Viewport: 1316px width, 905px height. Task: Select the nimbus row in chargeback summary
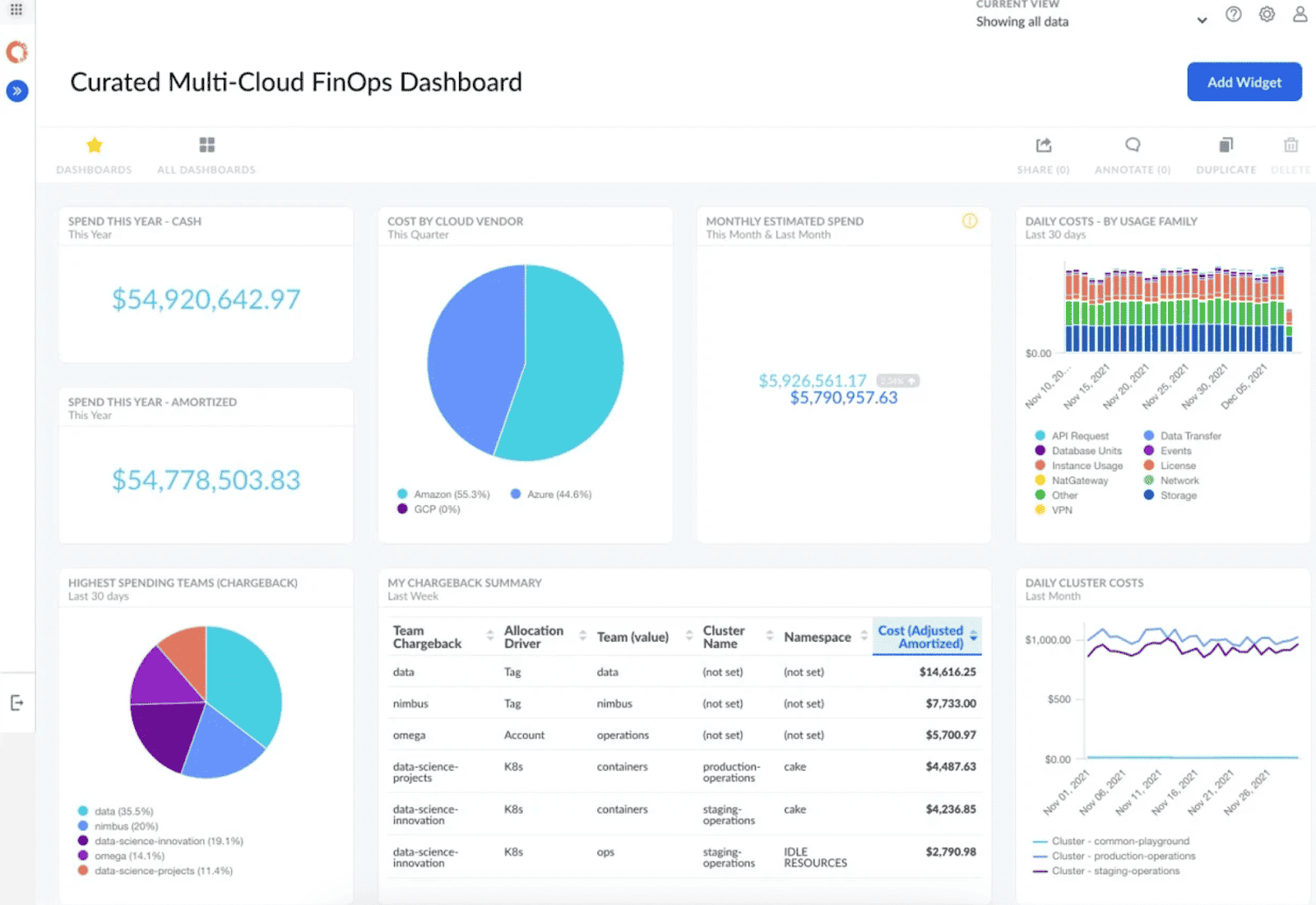tap(683, 703)
